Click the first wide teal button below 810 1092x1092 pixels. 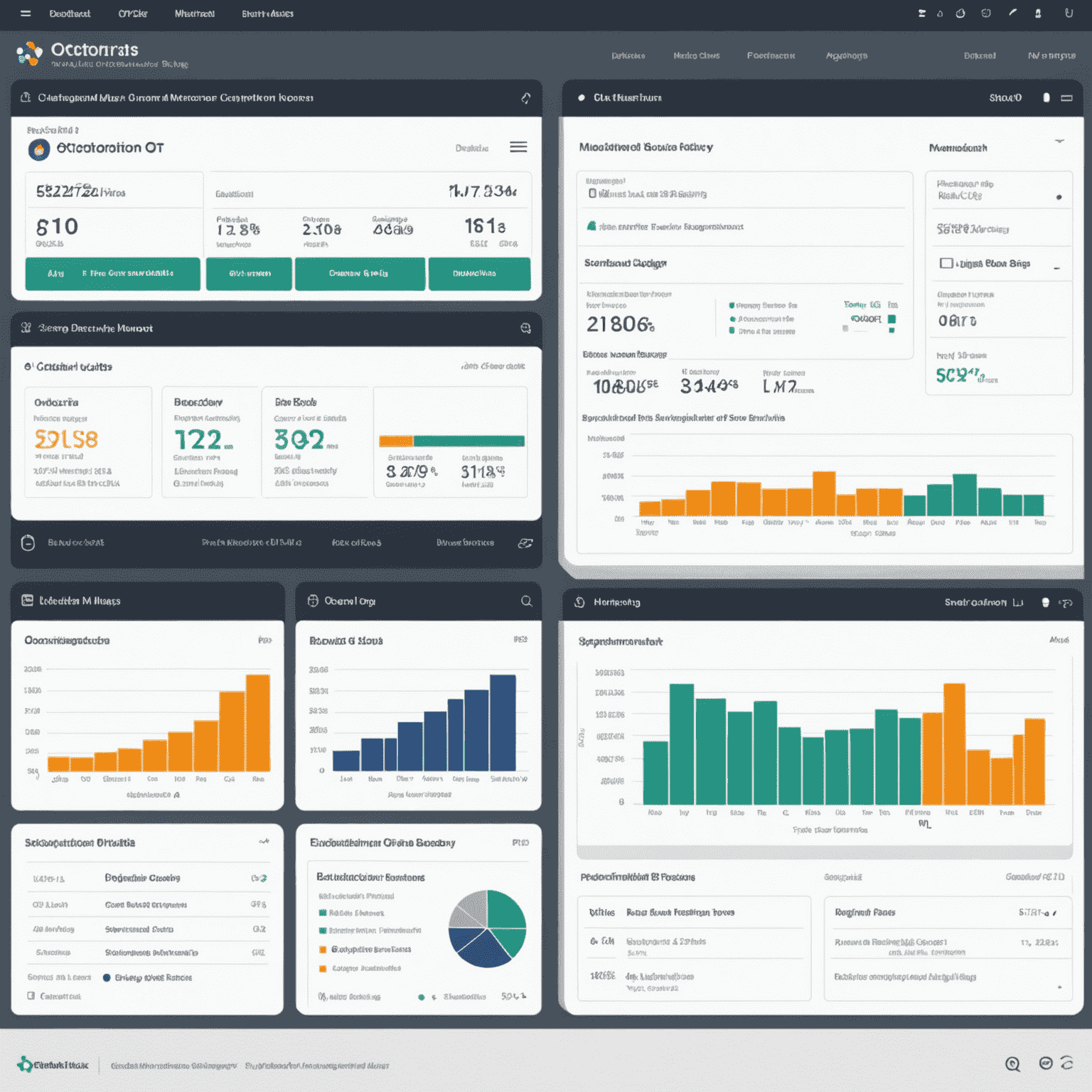[112, 274]
